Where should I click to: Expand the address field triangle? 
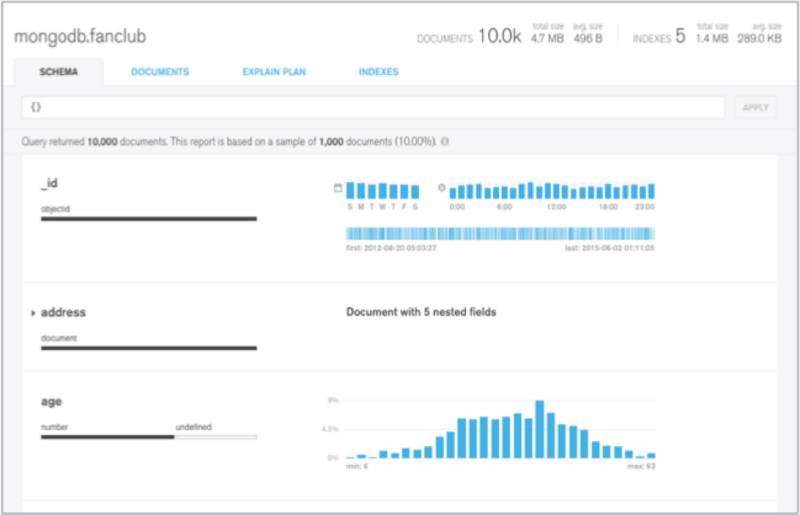(x=33, y=313)
